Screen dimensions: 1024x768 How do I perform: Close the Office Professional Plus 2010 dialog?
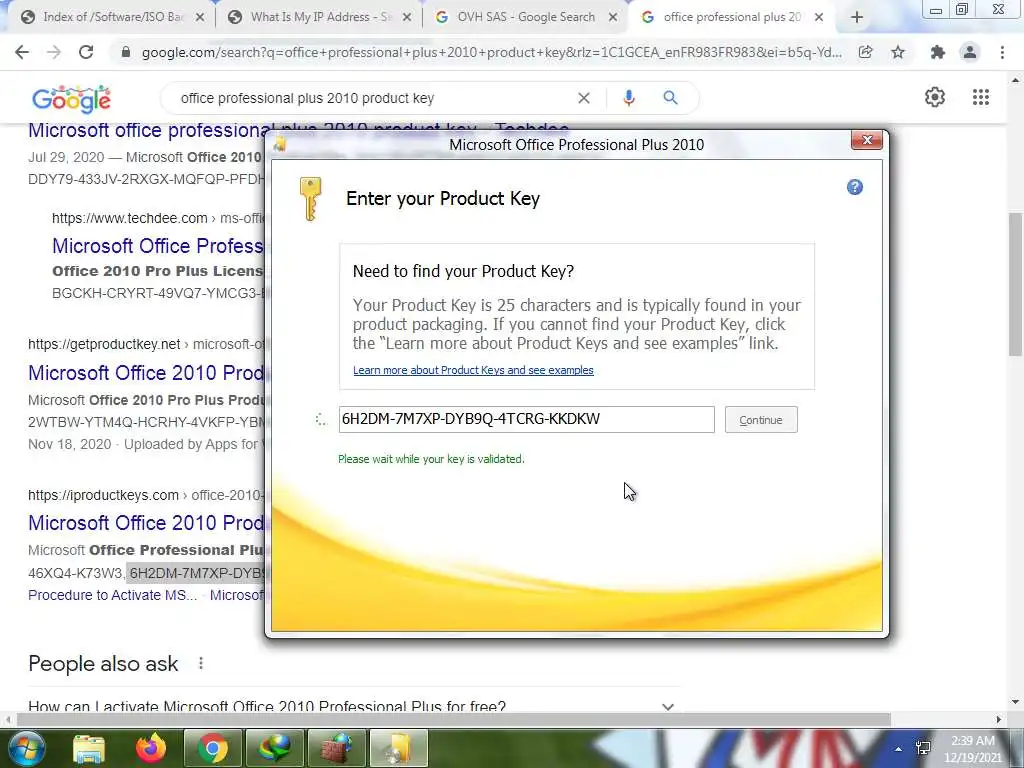click(867, 140)
